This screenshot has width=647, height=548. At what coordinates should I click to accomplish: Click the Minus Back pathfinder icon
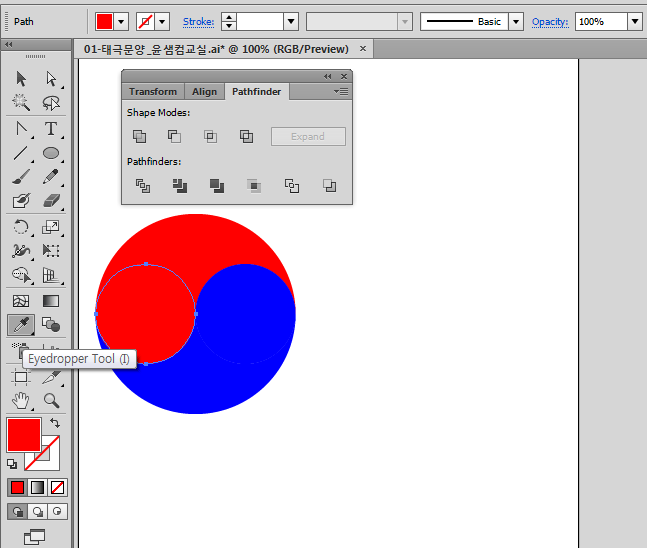(329, 186)
